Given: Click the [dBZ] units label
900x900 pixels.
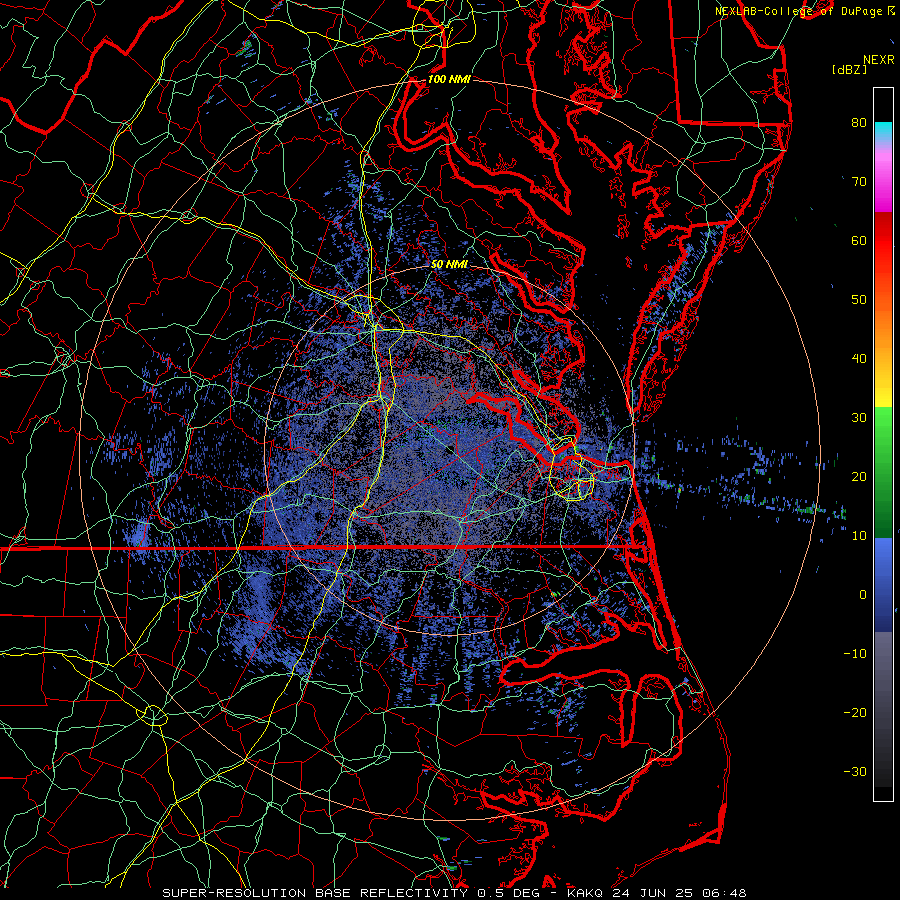Looking at the screenshot, I should pos(849,69).
